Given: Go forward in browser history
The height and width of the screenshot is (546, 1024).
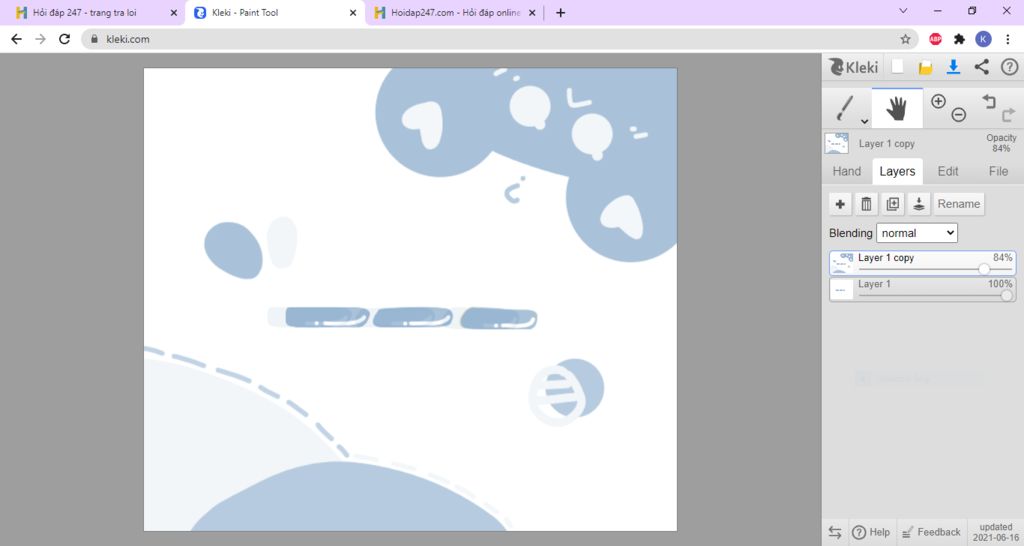Looking at the screenshot, I should click(40, 39).
